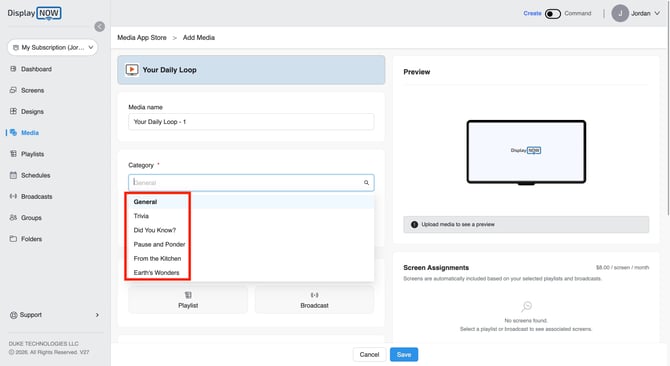Click the Media icon in the sidebar
Viewport: 670px width, 366px height.
tap(13, 132)
